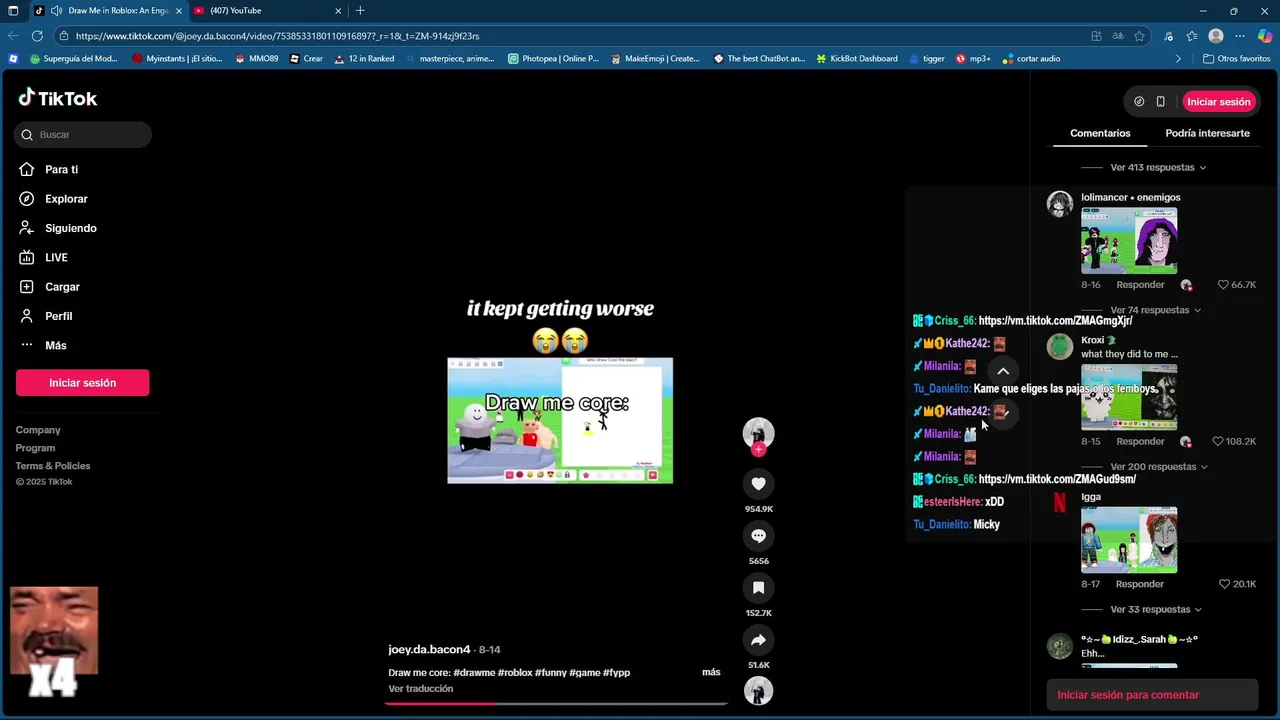The image size is (1280, 720).
Task: Like Igga's comment with 20.1K likes
Action: pos(1223,584)
